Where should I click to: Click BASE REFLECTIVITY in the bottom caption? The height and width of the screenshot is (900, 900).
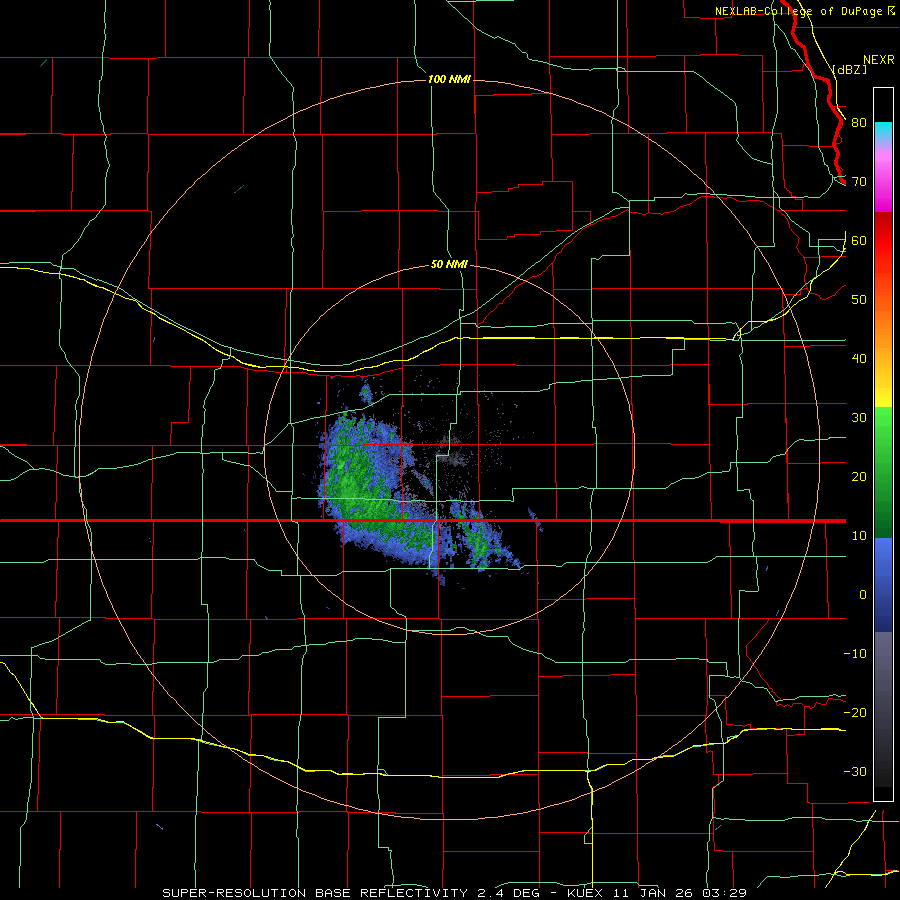click(391, 893)
